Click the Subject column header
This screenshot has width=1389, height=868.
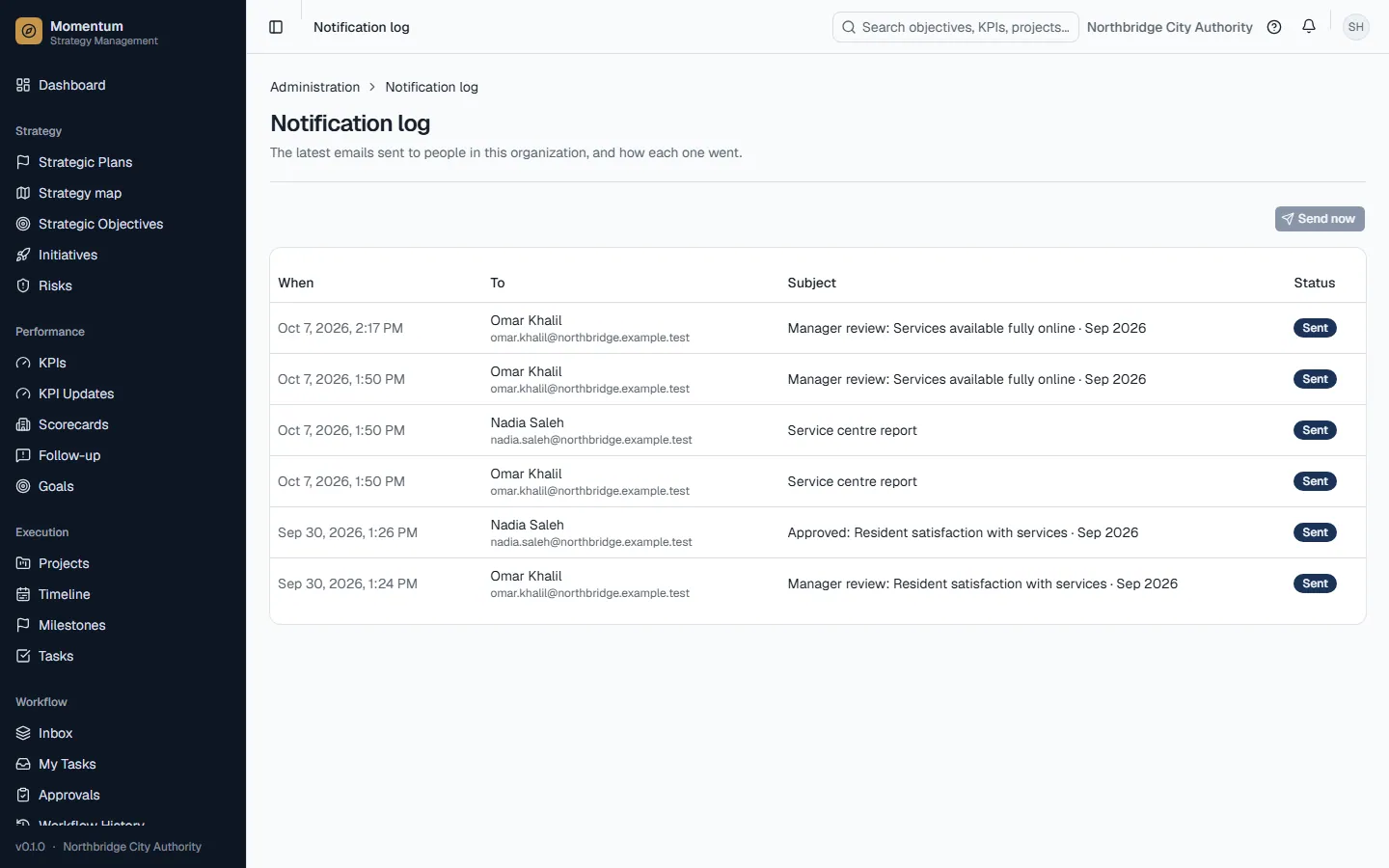[x=811, y=283]
